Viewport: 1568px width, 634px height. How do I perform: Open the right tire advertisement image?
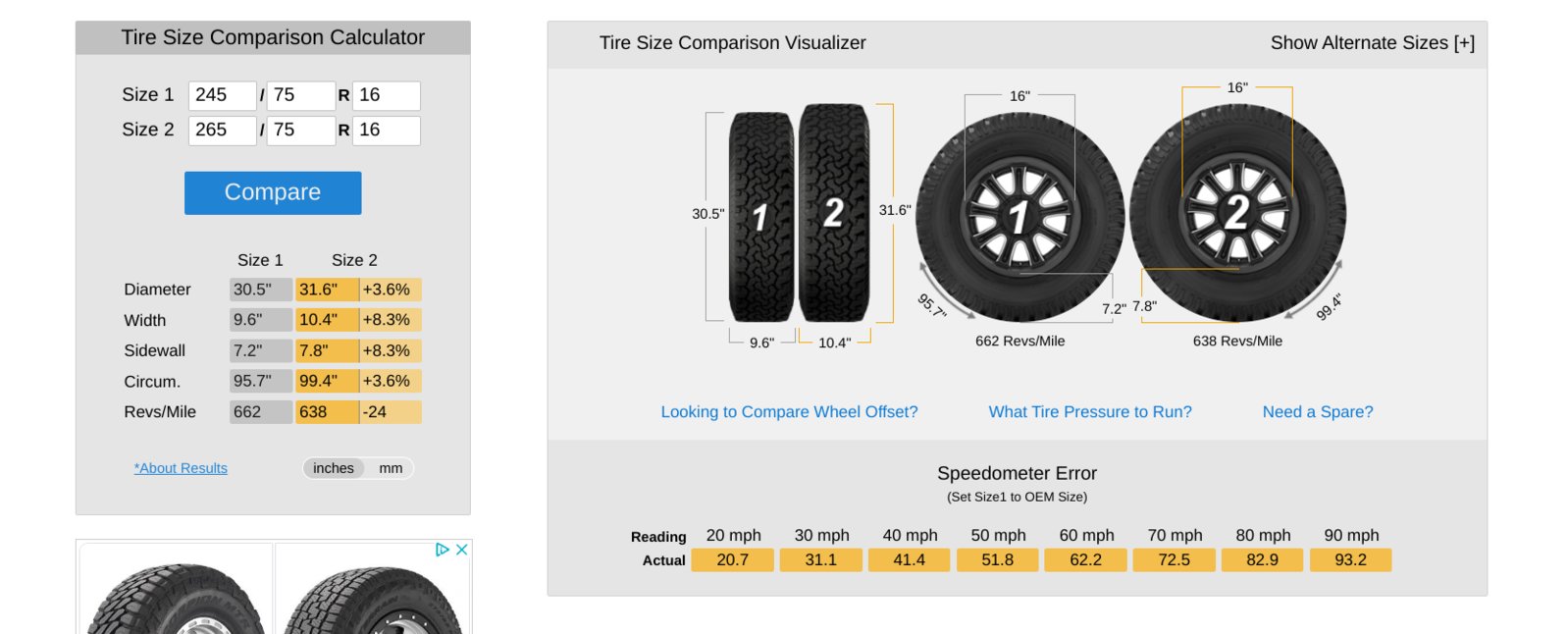pyautogui.click(x=373, y=589)
